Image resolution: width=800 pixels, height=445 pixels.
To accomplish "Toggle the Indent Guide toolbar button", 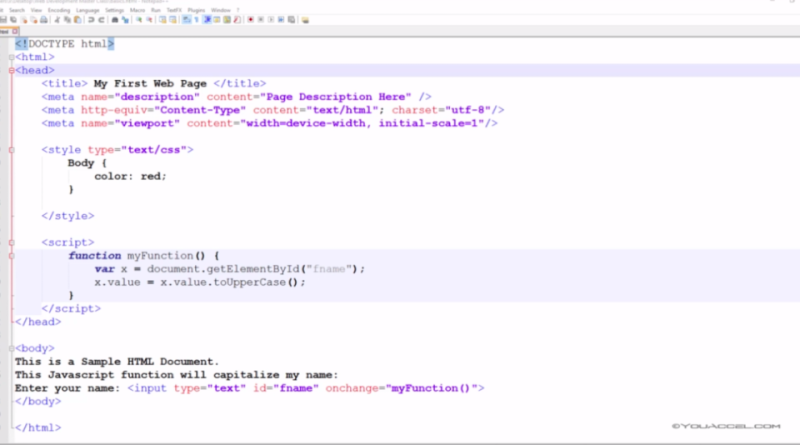I will click(207, 19).
